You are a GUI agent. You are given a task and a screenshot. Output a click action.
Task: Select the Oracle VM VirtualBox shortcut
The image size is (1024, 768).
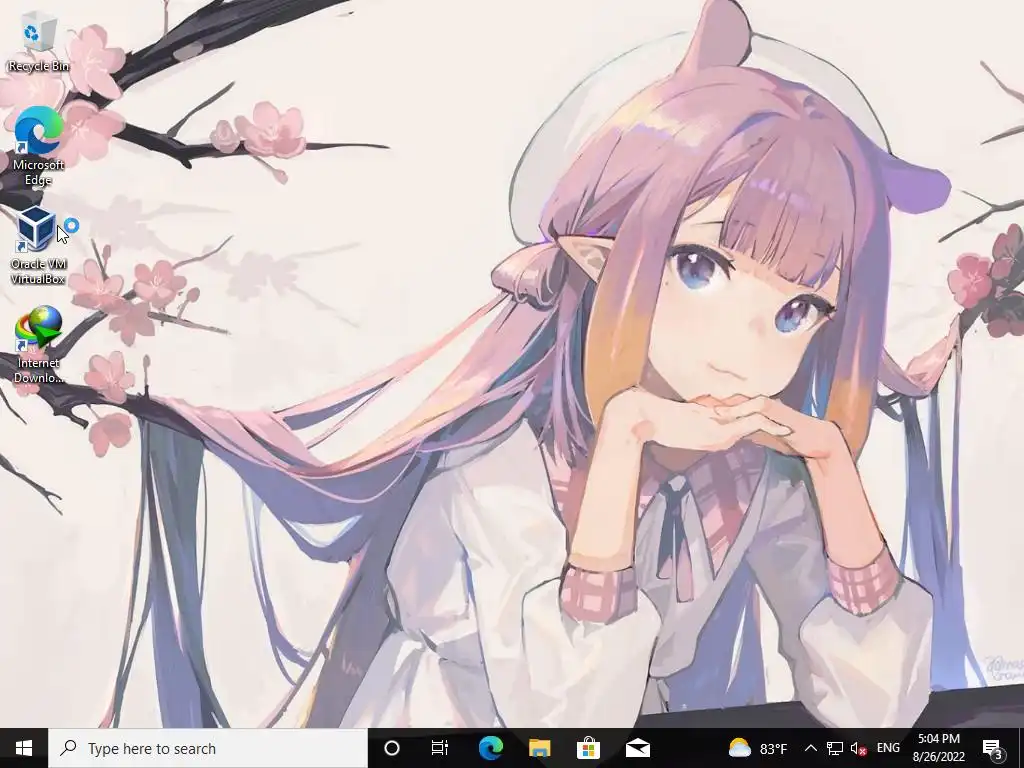[x=38, y=246]
